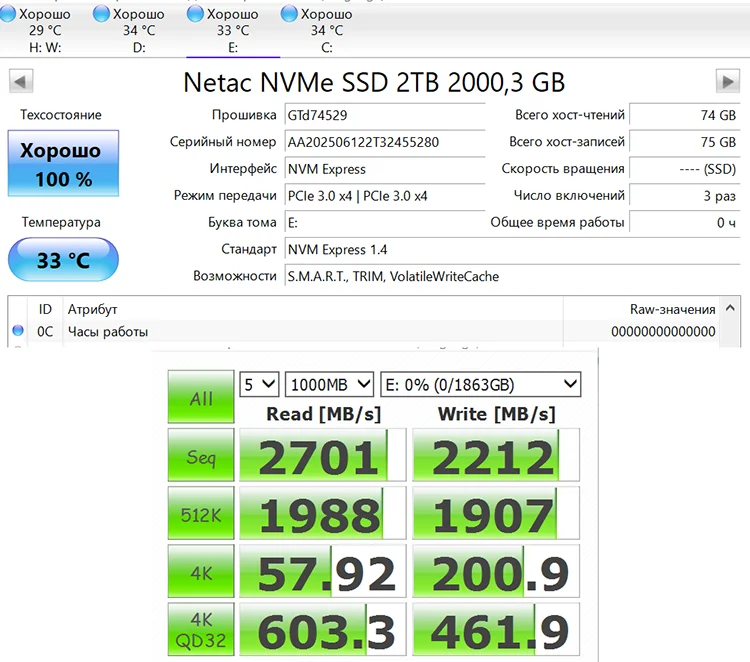750x662 pixels.
Task: Click the raw value 00000000000000
Action: [x=663, y=331]
